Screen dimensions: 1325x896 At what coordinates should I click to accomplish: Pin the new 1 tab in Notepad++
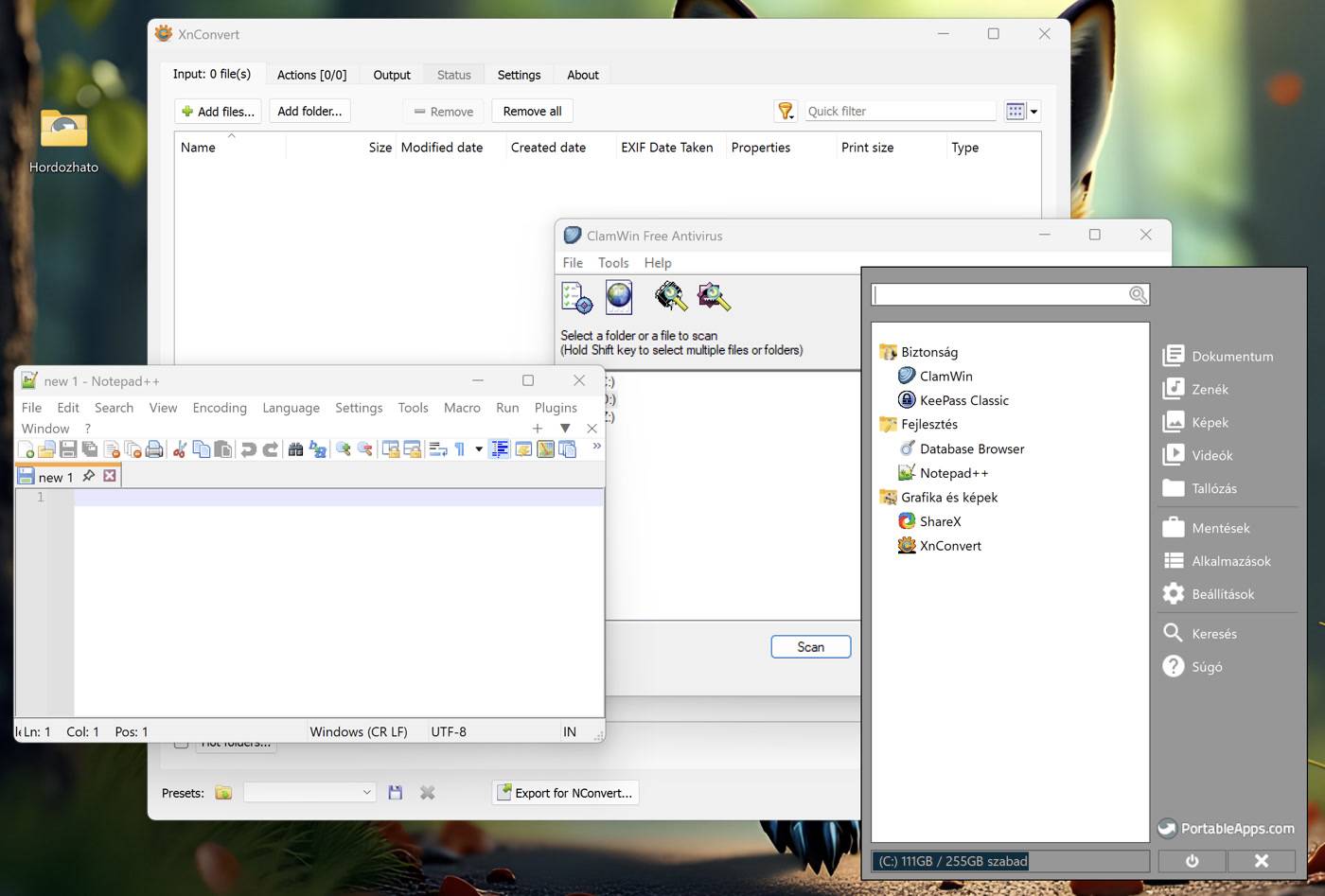89,476
